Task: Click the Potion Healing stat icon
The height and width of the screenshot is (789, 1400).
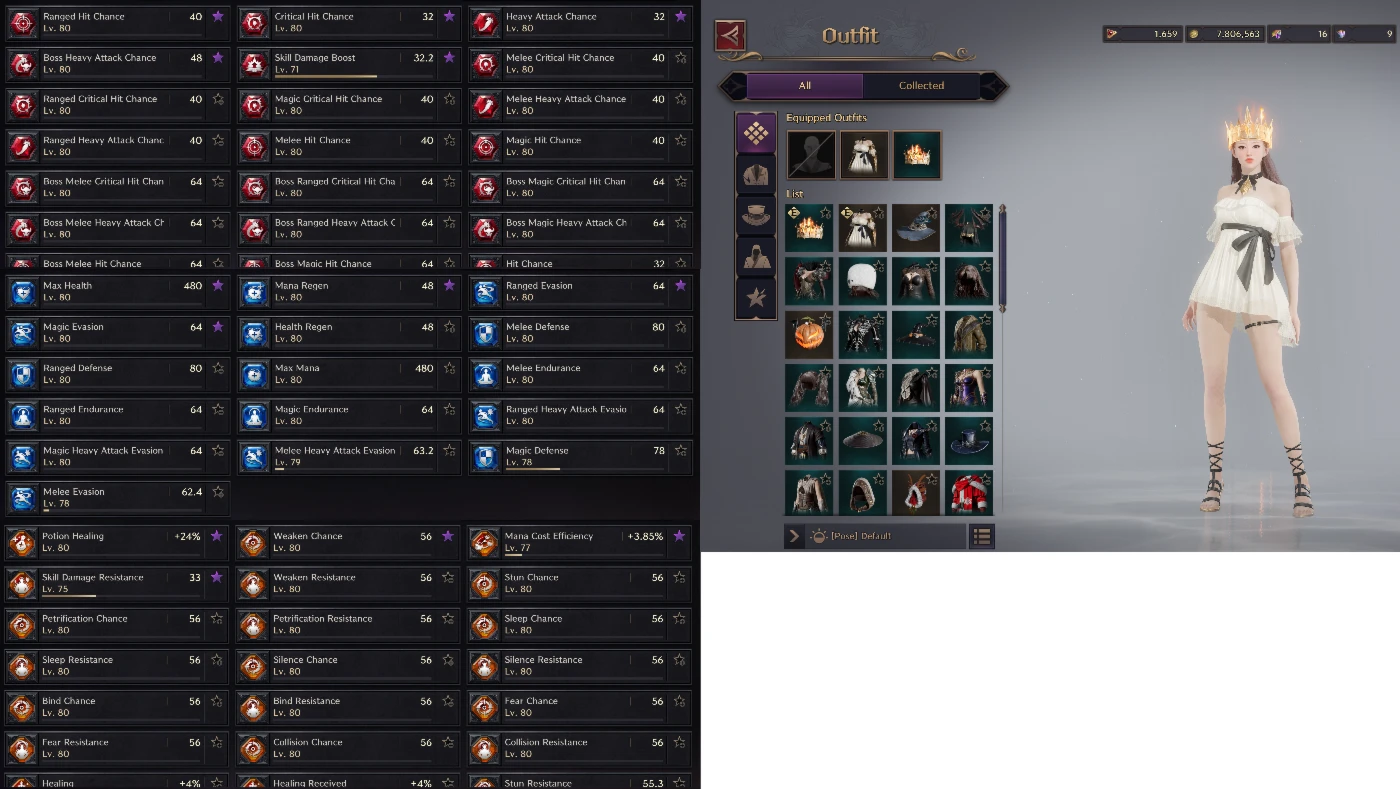Action: (x=22, y=542)
